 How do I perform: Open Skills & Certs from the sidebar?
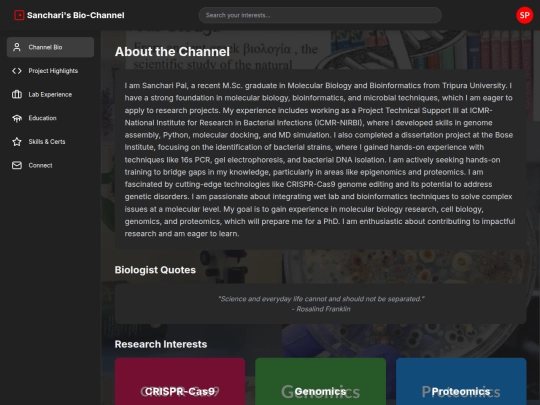point(50,142)
